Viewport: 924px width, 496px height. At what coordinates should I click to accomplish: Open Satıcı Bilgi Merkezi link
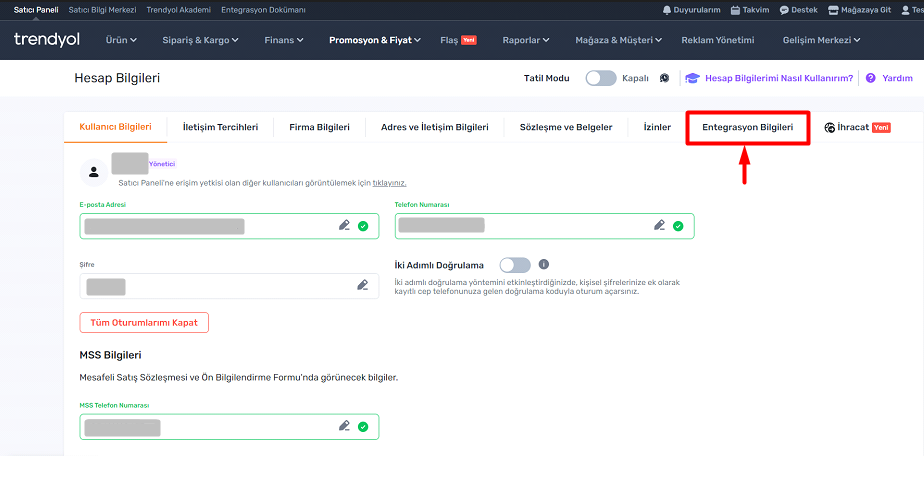pyautogui.click(x=103, y=10)
